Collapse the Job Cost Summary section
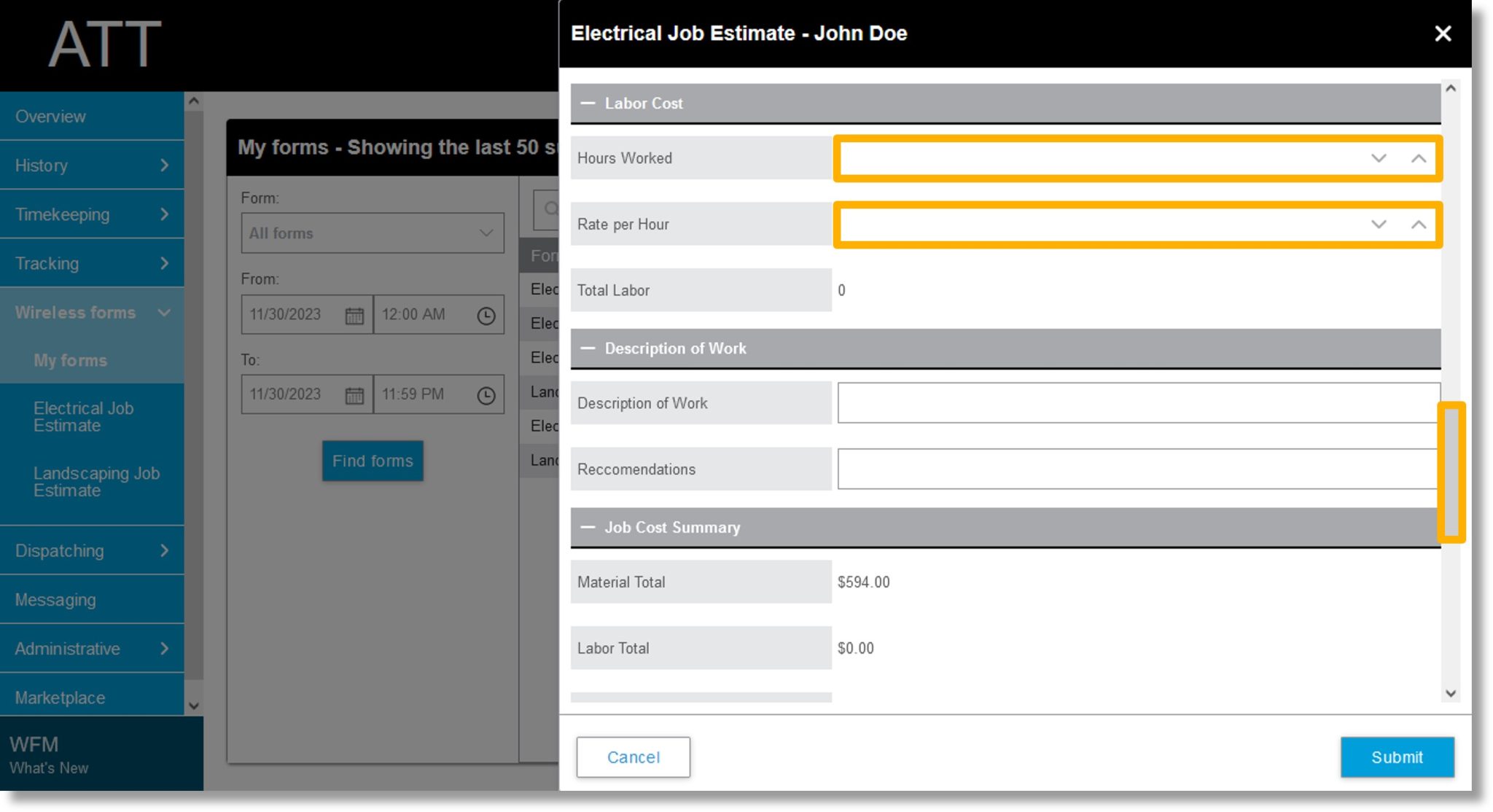 pyautogui.click(x=588, y=527)
